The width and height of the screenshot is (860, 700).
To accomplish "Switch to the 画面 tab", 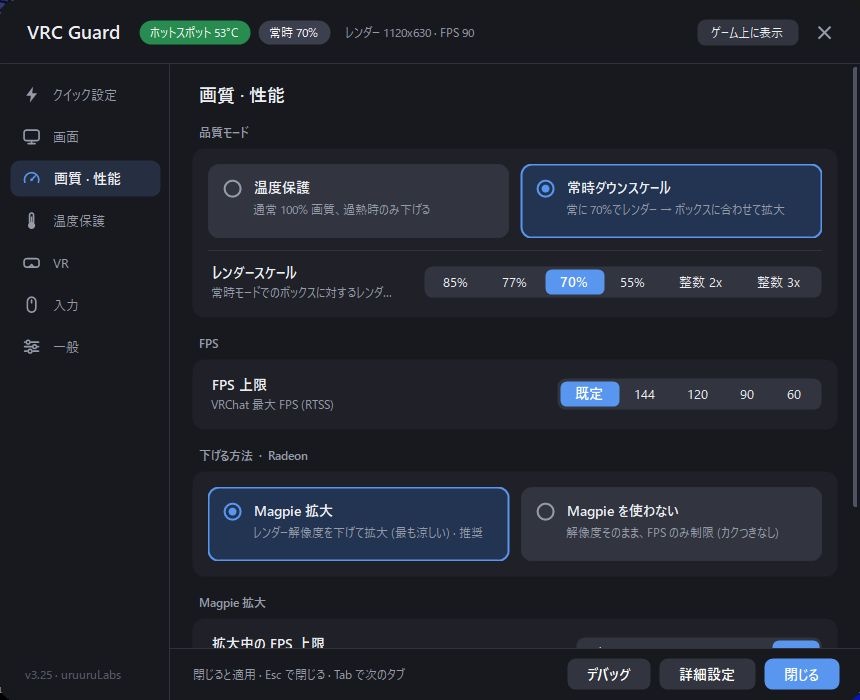I will [x=86, y=137].
